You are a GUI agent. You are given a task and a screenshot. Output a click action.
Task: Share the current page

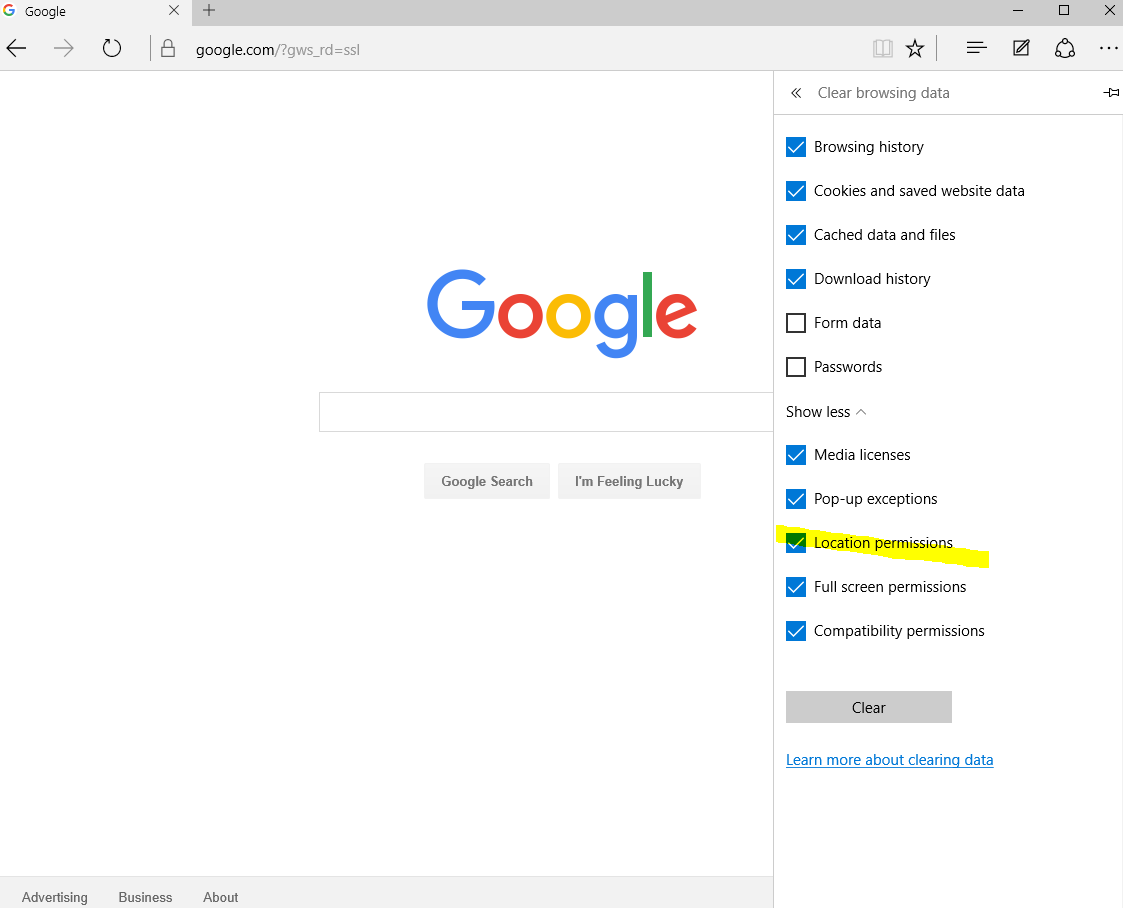coord(1064,47)
